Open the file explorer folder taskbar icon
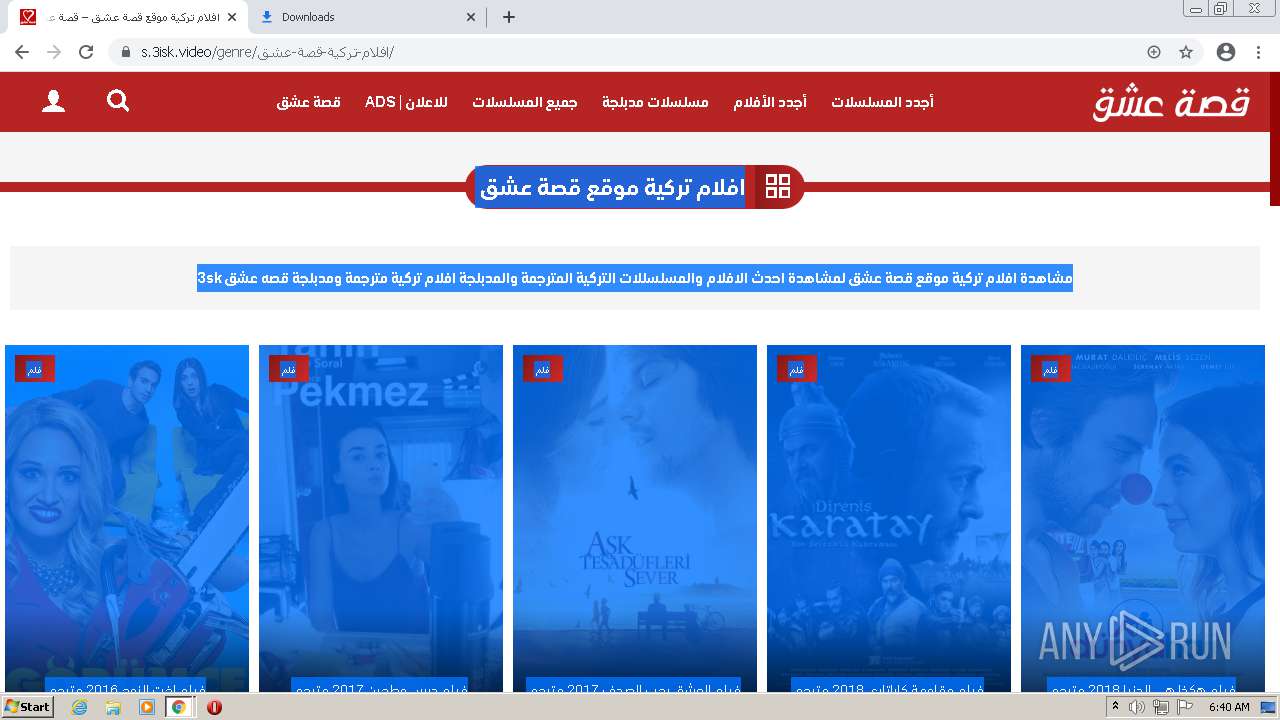1280x720 pixels. click(x=113, y=707)
